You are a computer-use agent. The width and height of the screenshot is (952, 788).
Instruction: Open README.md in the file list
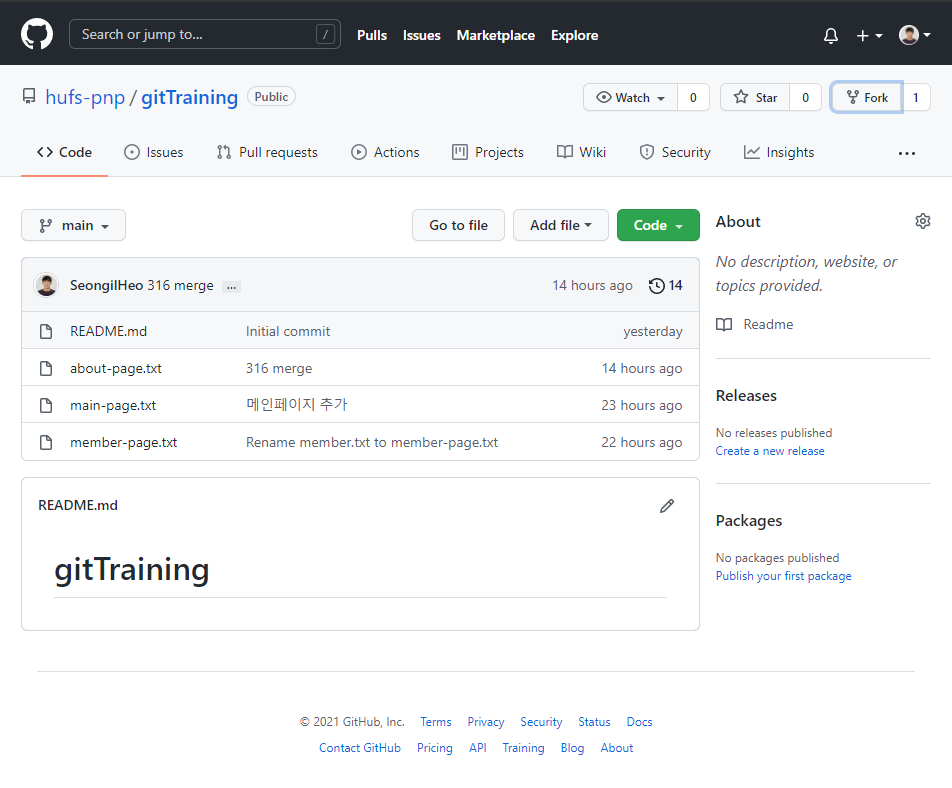pos(108,331)
